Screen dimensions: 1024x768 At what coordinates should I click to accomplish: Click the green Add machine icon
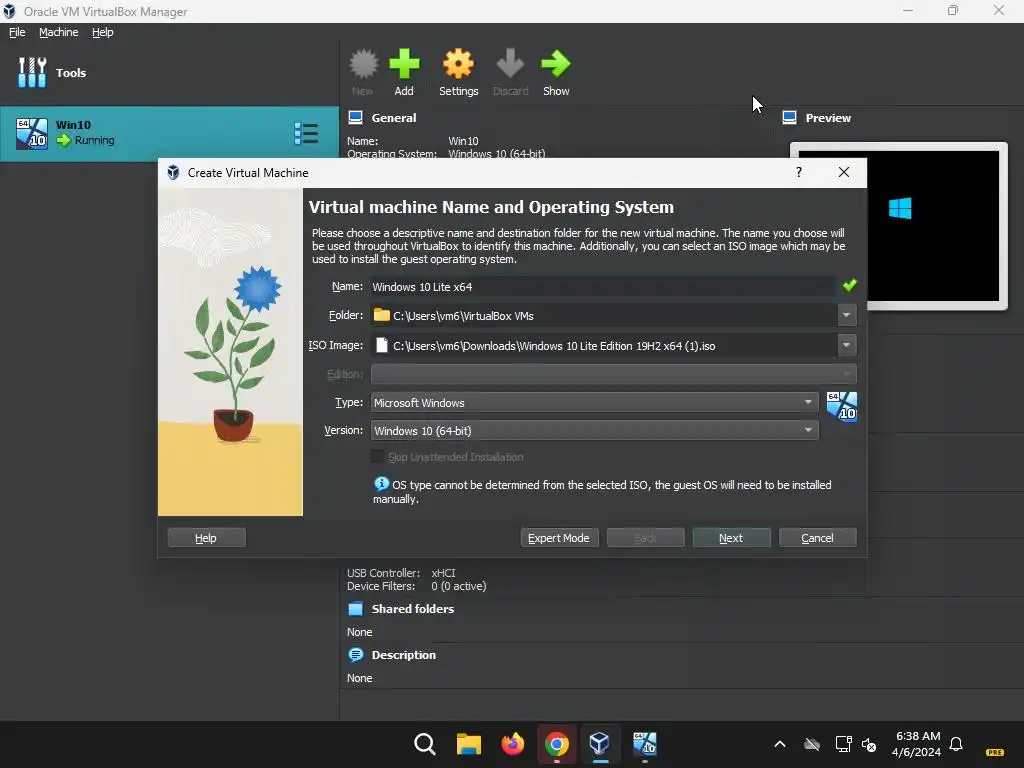(x=404, y=64)
